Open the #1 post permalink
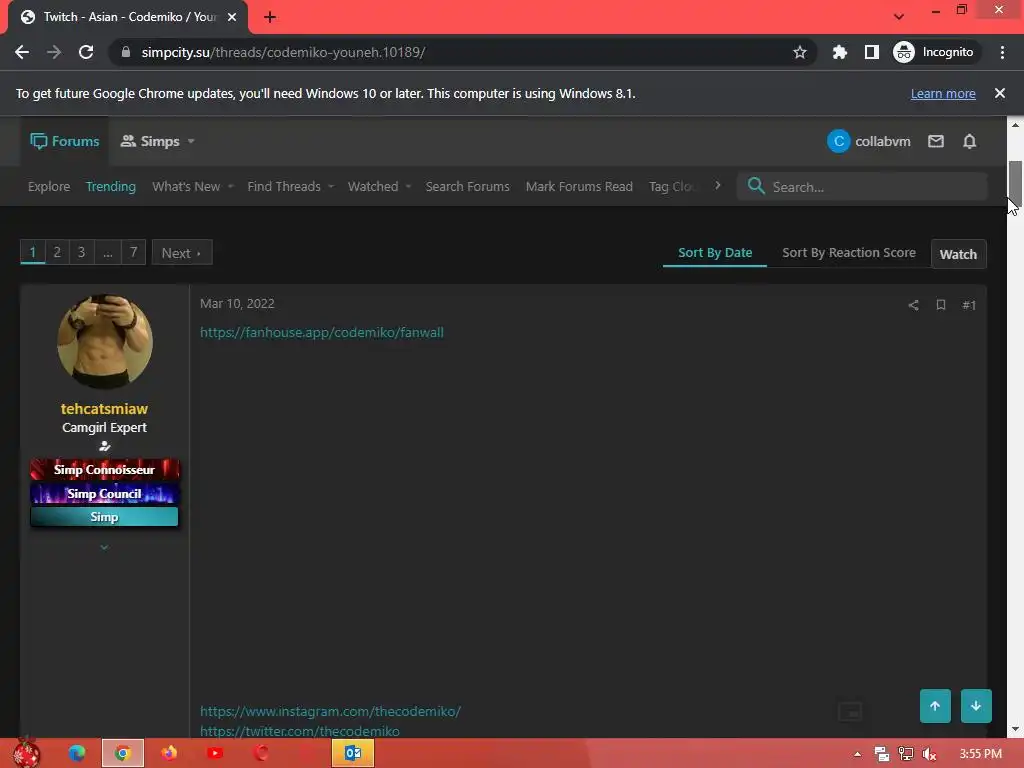 click(969, 305)
